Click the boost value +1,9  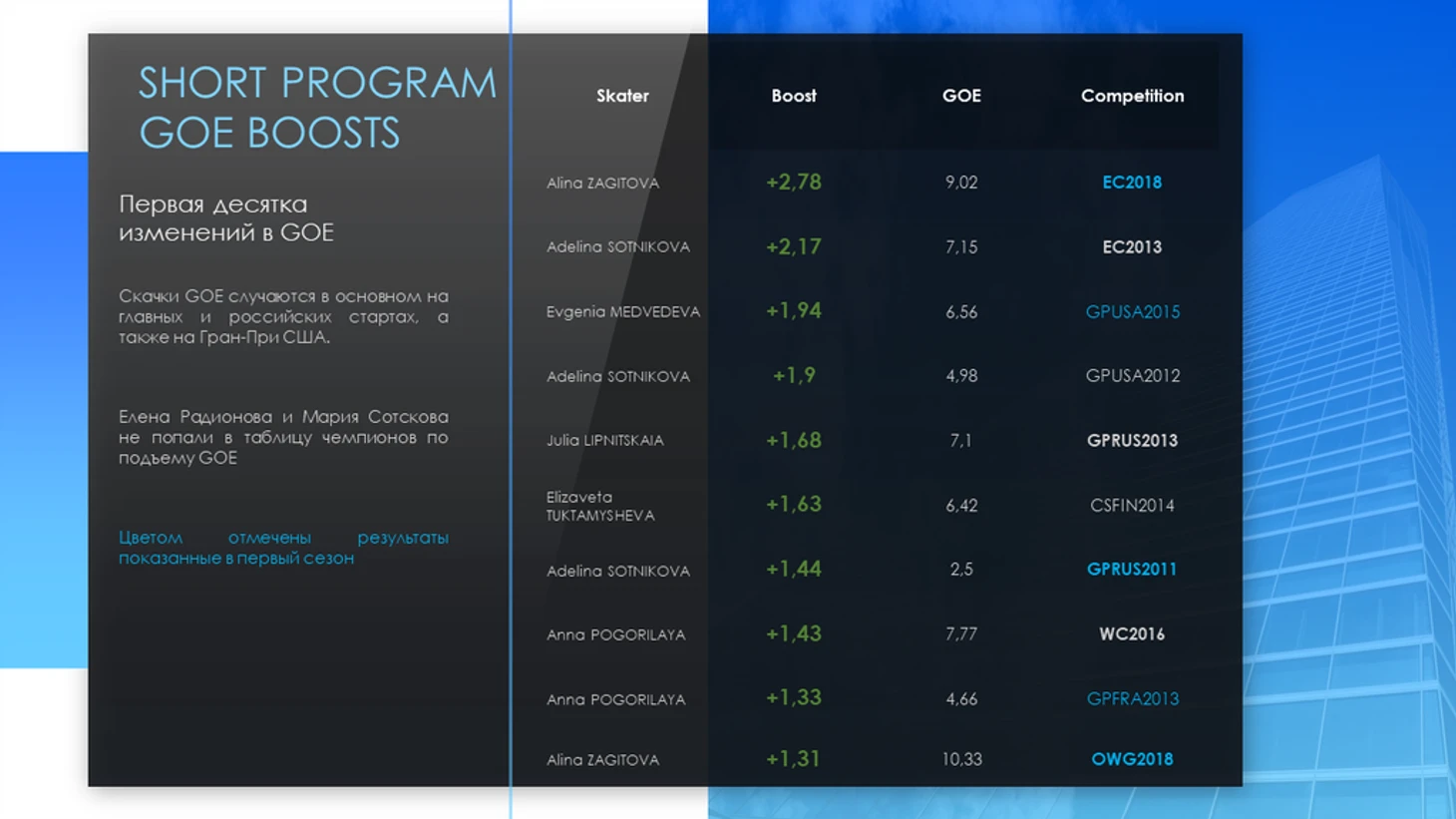(x=794, y=376)
